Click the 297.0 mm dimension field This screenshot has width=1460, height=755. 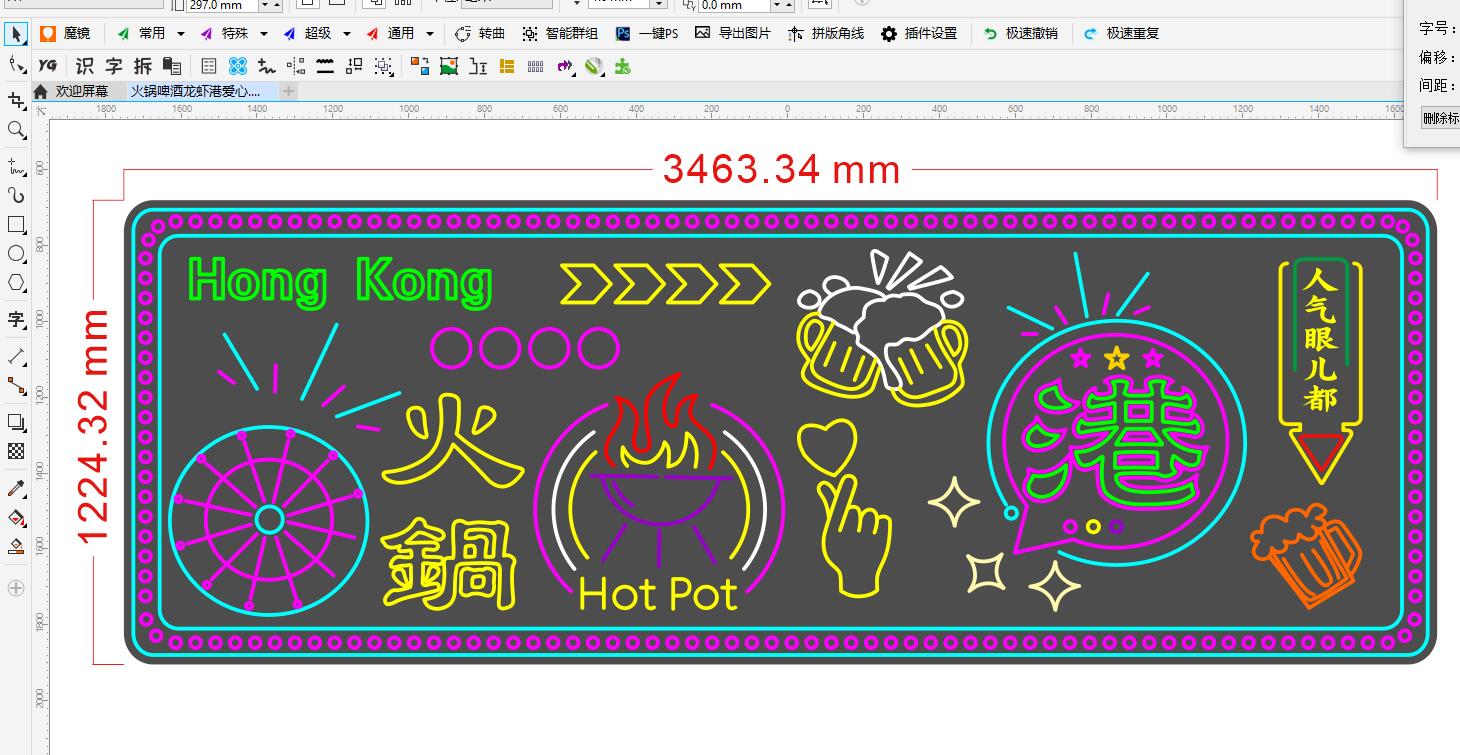222,5
